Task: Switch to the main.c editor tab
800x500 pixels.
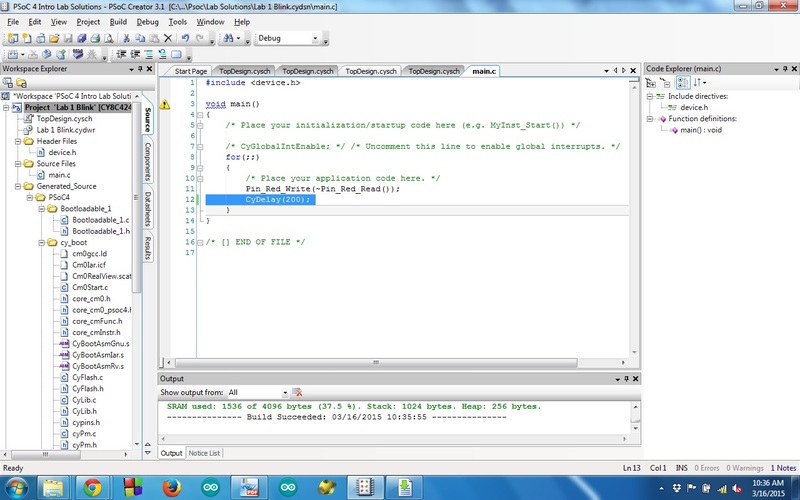Action: (x=484, y=71)
